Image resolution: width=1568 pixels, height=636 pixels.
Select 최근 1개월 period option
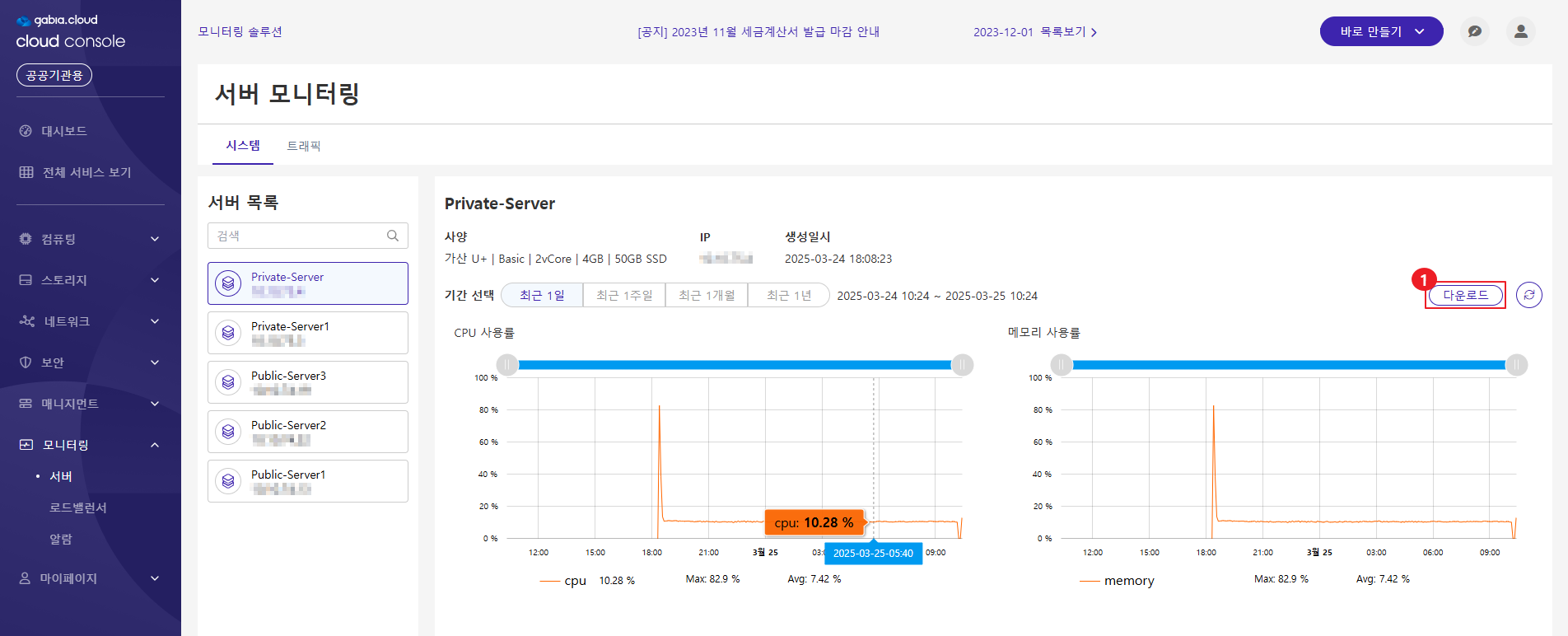[707, 295]
